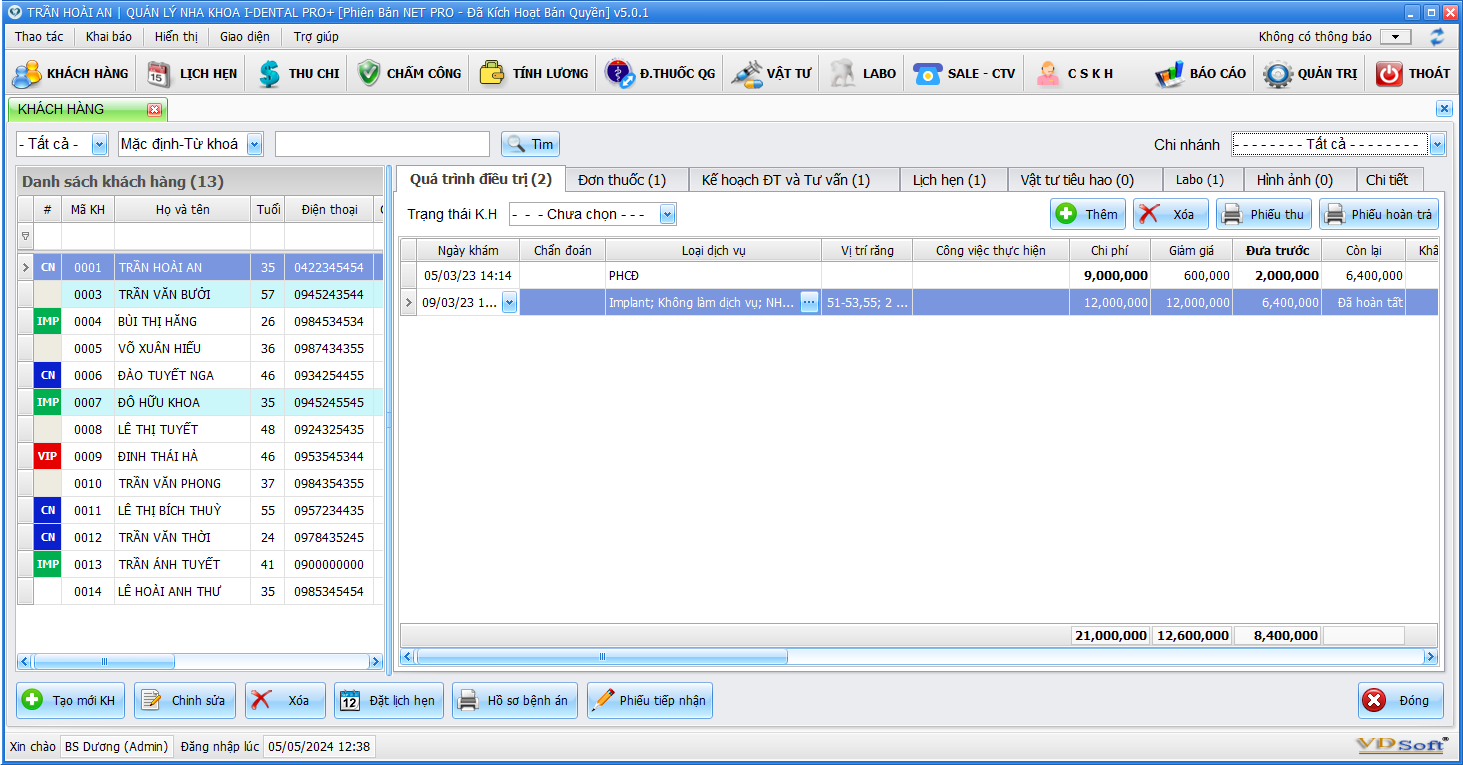Click Chỉnh sửa to edit customer
The image size is (1463, 765).
tap(185, 701)
